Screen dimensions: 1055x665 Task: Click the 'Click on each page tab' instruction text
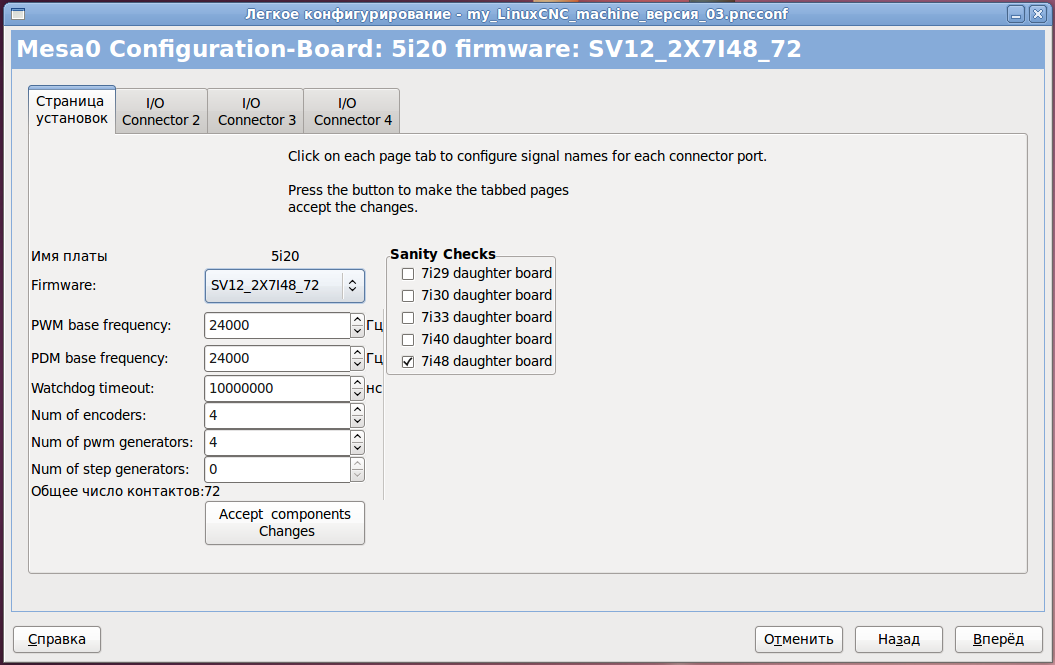click(528, 156)
